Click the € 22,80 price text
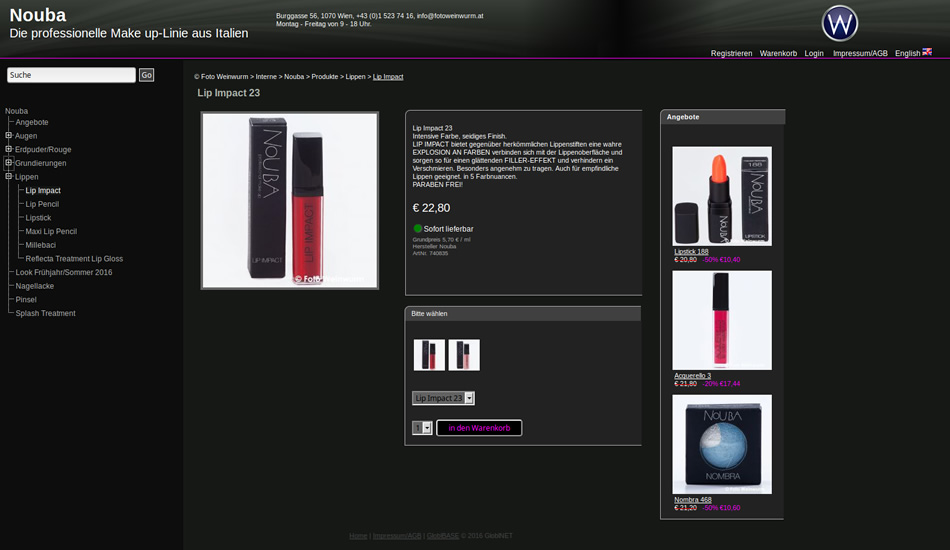The image size is (950, 550). point(431,208)
